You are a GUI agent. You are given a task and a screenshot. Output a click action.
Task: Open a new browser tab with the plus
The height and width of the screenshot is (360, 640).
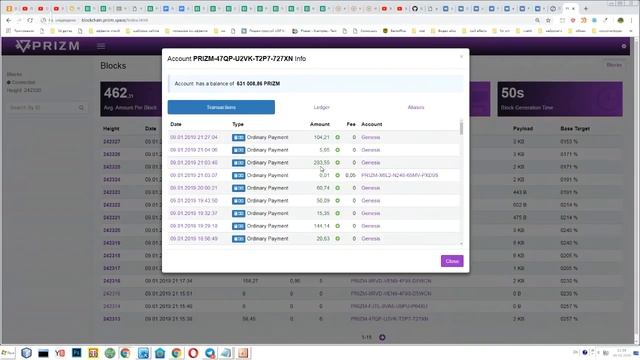tap(586, 9)
